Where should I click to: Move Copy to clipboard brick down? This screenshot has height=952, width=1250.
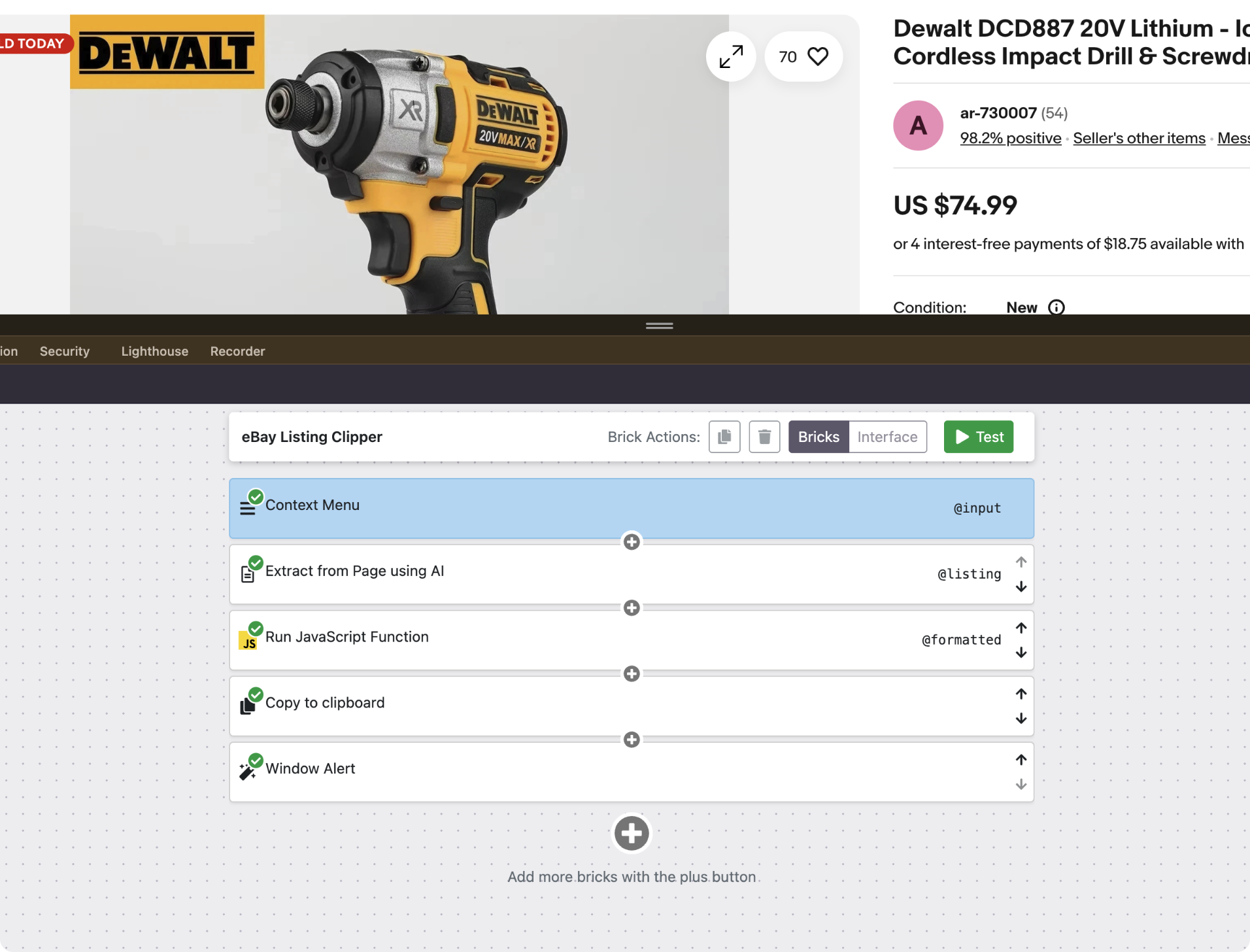coord(1021,719)
